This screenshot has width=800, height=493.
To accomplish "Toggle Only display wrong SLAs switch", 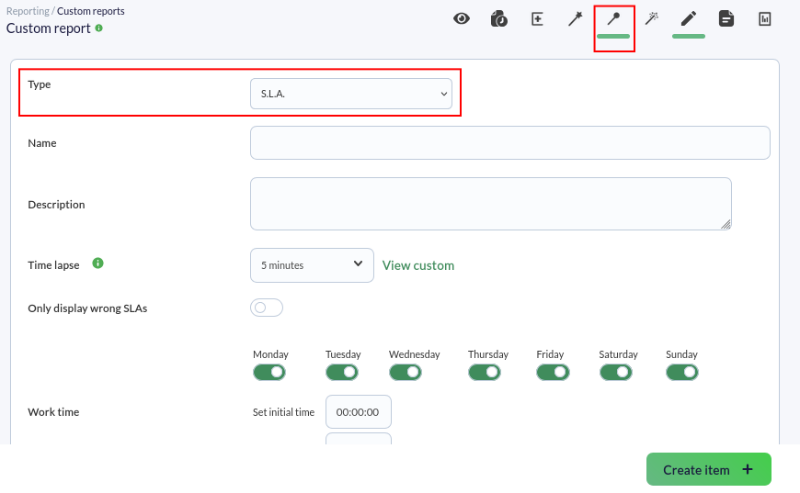I will 266,308.
